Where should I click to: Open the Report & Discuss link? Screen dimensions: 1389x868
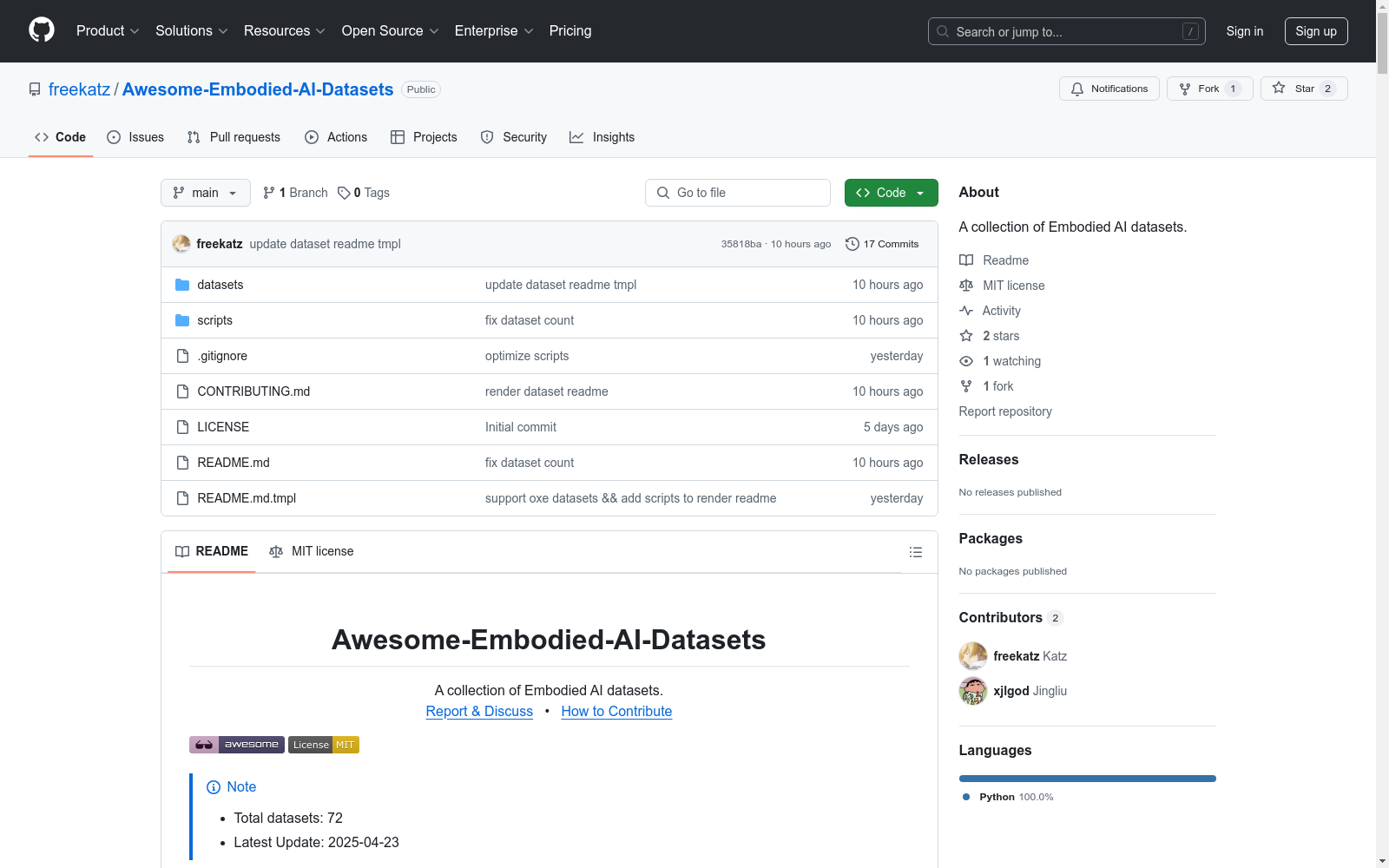pos(479,712)
